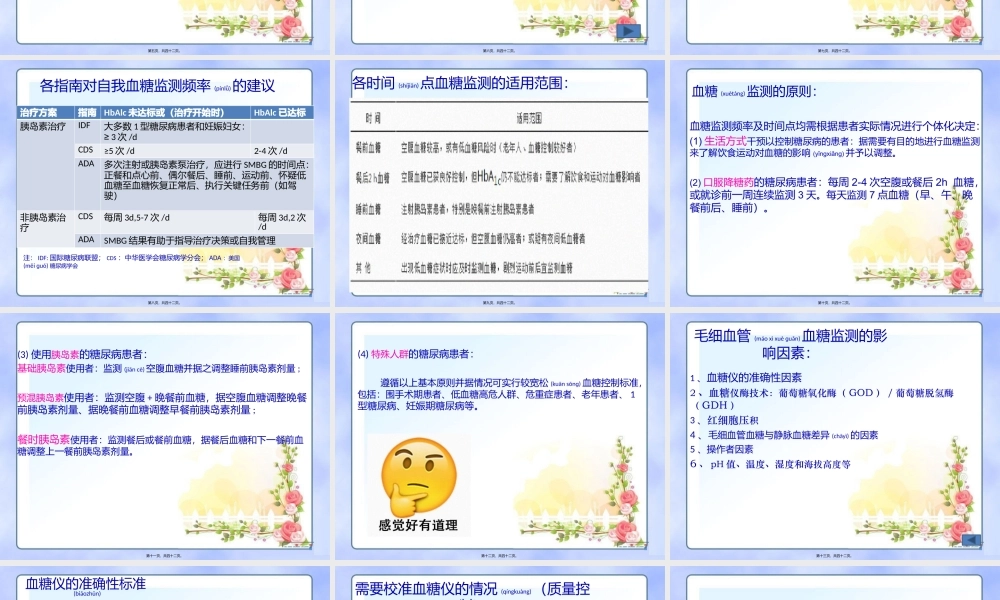
Task: Click the video play button icon
Action: (x=629, y=32)
